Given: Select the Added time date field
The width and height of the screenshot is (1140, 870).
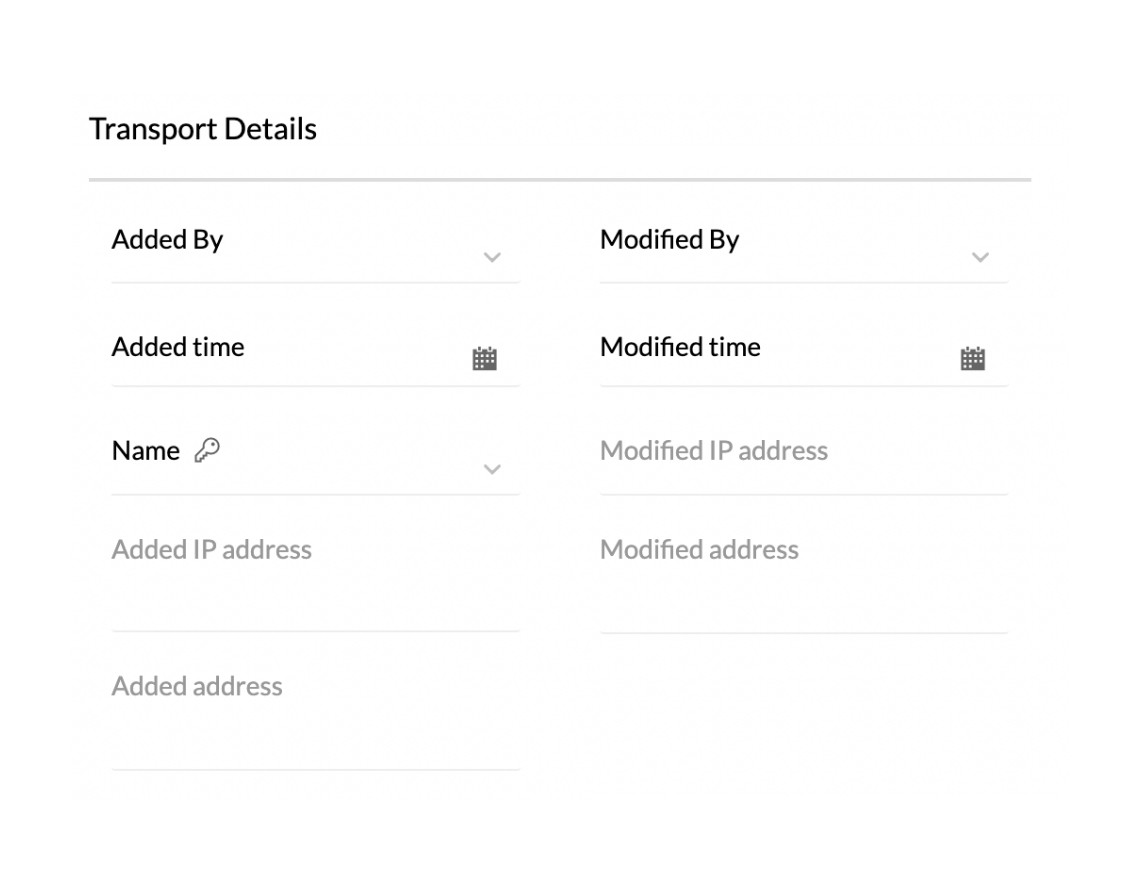Looking at the screenshot, I should (316, 352).
